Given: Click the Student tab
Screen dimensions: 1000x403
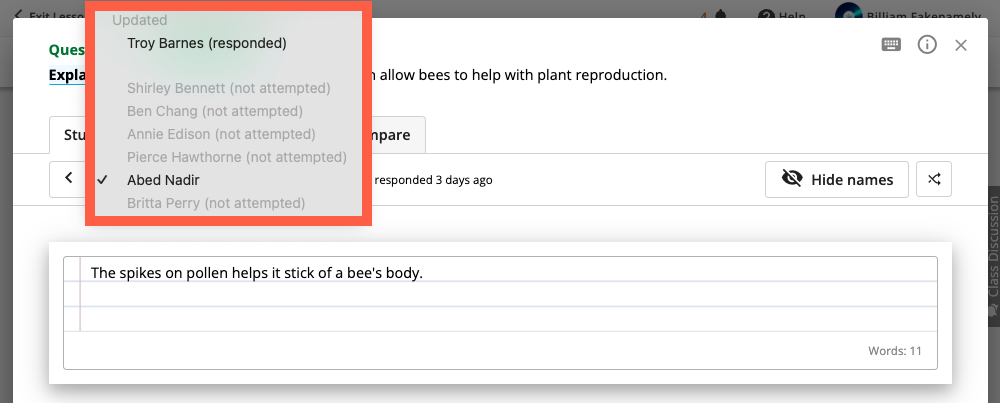Looking at the screenshot, I should click(x=70, y=134).
